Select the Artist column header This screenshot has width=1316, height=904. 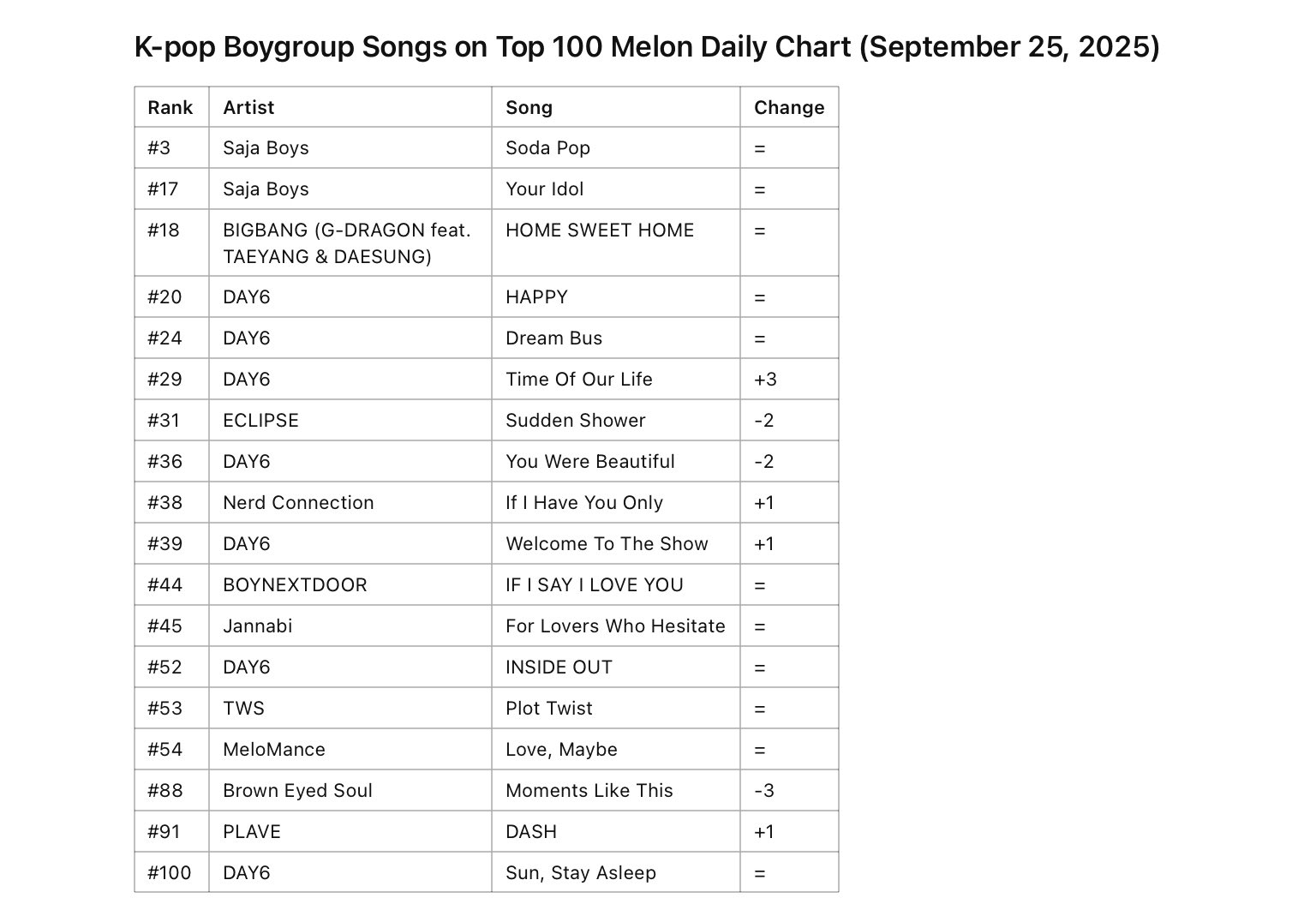click(x=350, y=107)
